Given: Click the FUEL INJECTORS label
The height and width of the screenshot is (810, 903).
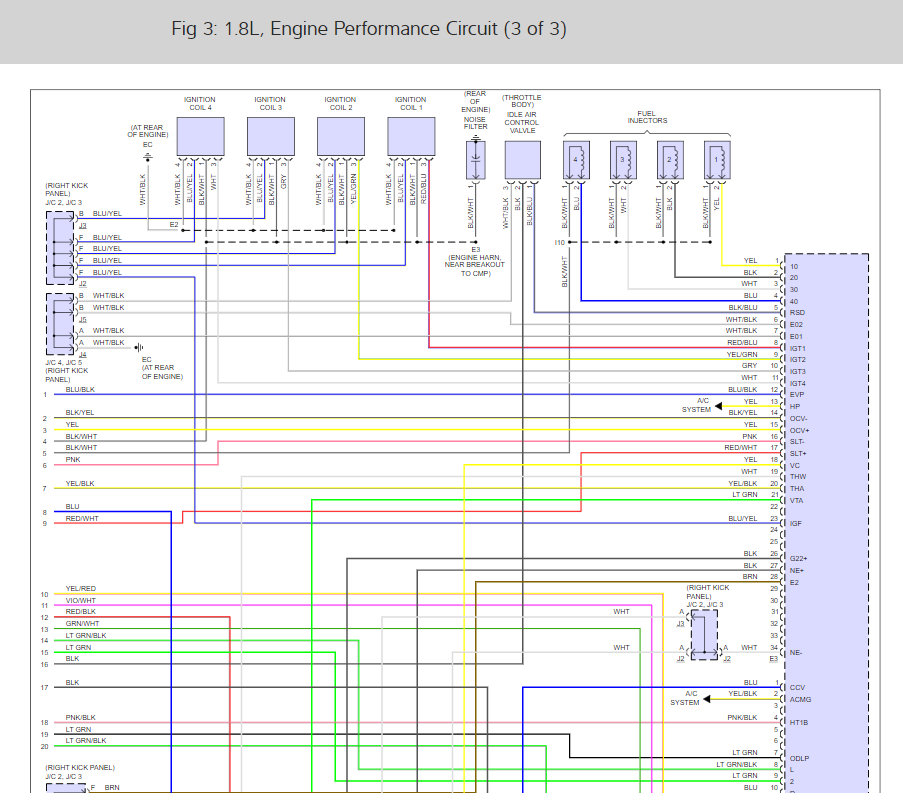Looking at the screenshot, I should pyautogui.click(x=647, y=117).
